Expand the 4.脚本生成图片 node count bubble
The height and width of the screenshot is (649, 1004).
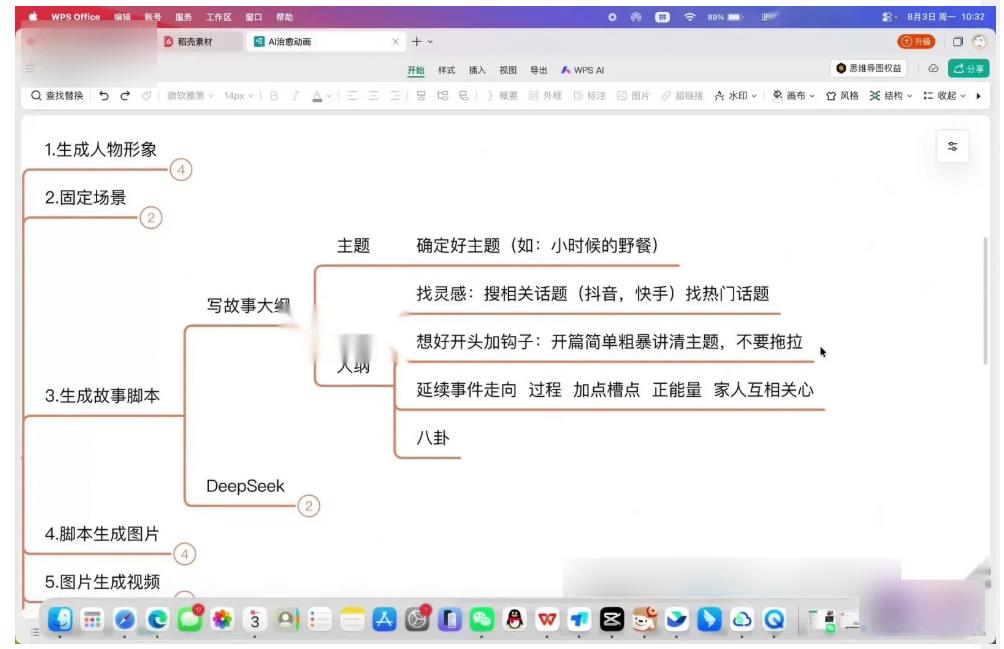tap(184, 554)
